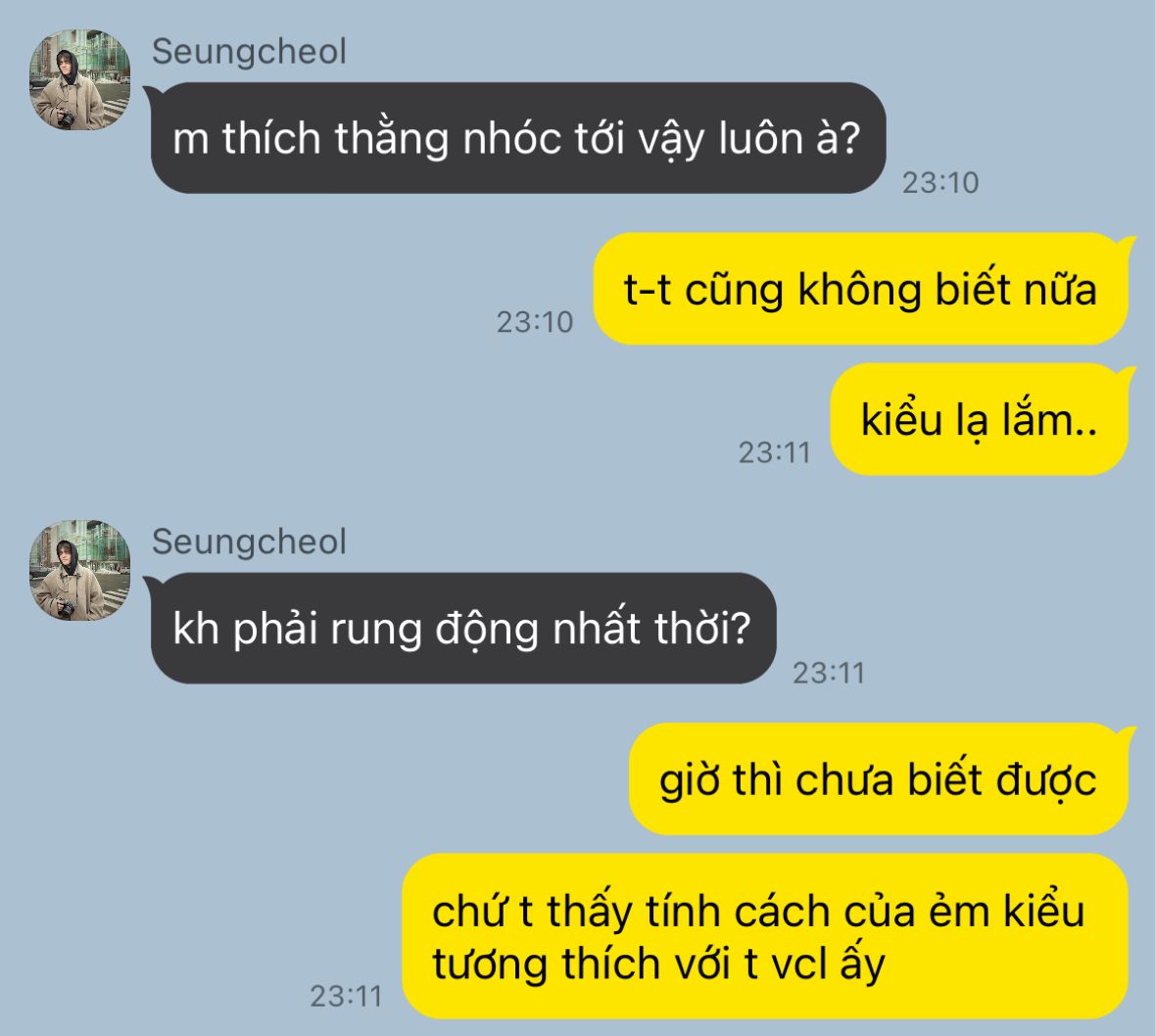This screenshot has height=1036, width=1155.
Task: Select the 'giờ thì chưa biết được' bubble
Action: click(x=881, y=779)
